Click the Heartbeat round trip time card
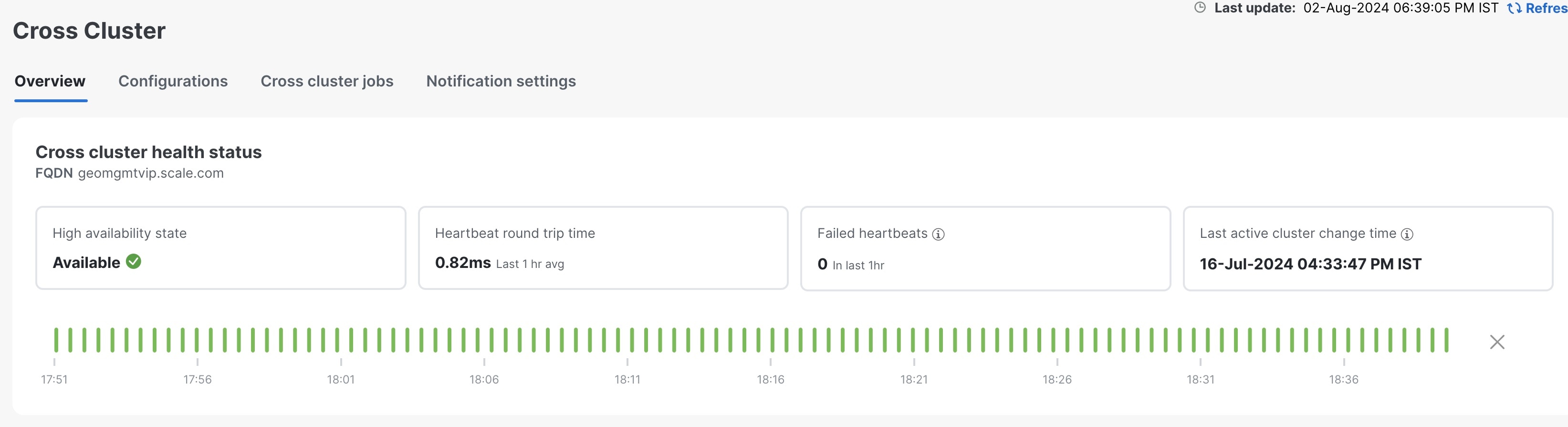 coord(603,248)
